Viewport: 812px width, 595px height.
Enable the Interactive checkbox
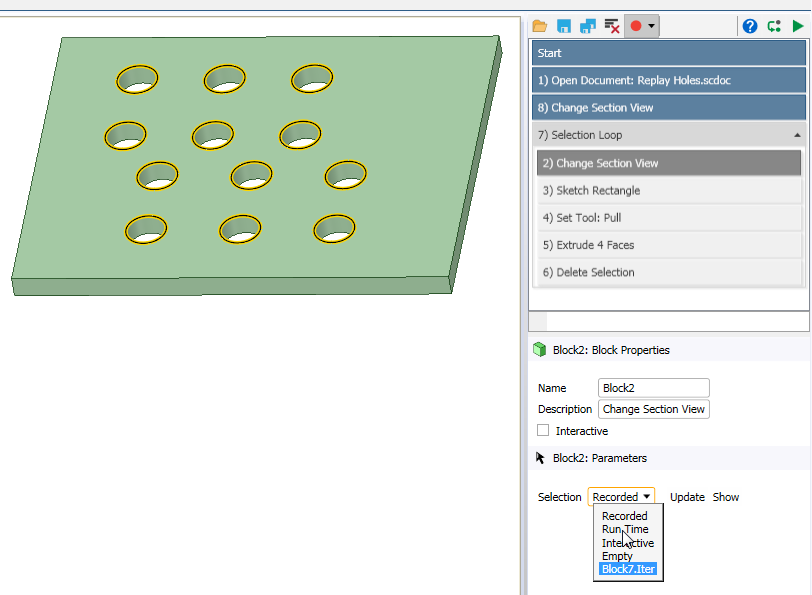[x=543, y=430]
